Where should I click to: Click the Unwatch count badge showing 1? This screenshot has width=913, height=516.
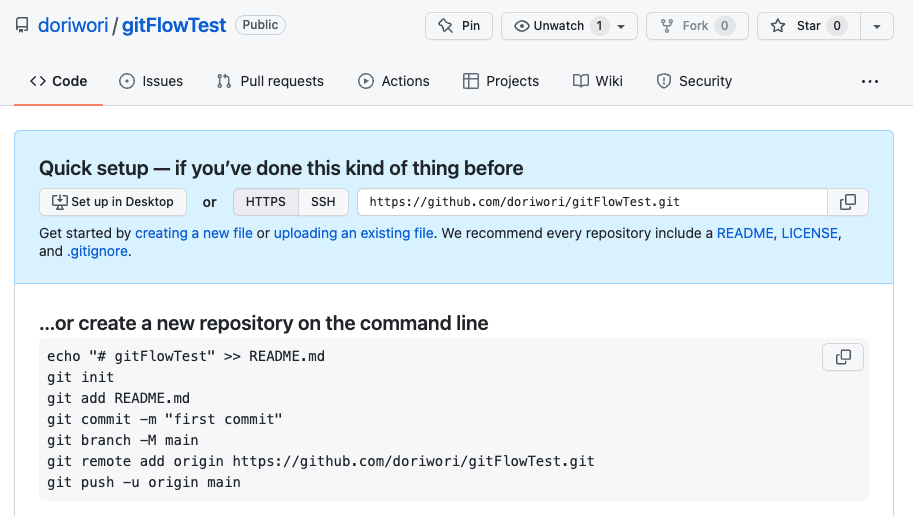point(599,26)
